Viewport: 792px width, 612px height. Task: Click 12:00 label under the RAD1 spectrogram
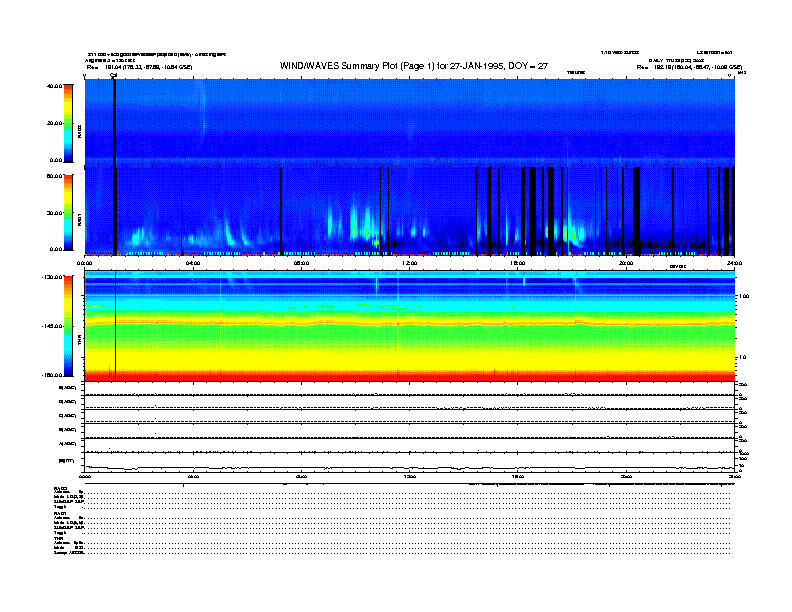410,263
